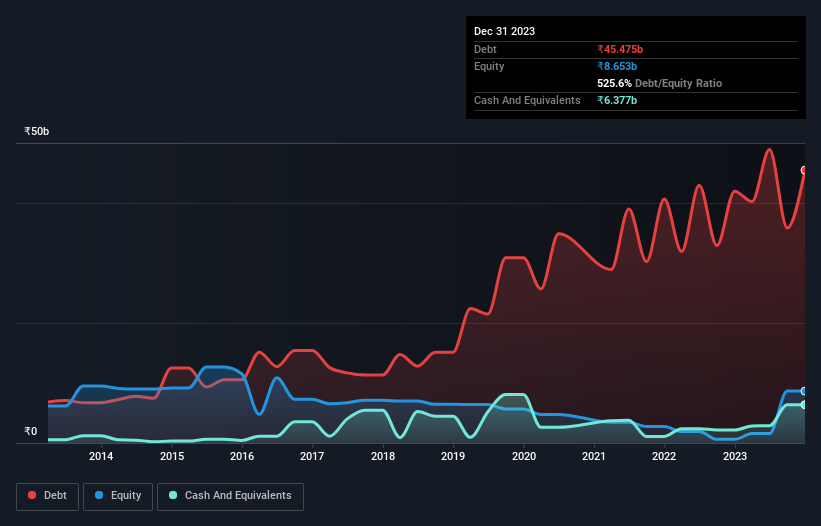This screenshot has height=526, width=821.
Task: Click the 2015 x-axis label
Action: 172,456
